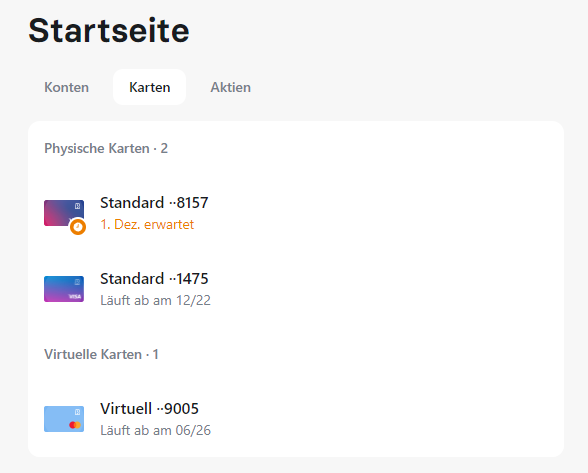Click the 'Physische Karten · 2' section header
This screenshot has height=473, width=588.
tap(106, 149)
